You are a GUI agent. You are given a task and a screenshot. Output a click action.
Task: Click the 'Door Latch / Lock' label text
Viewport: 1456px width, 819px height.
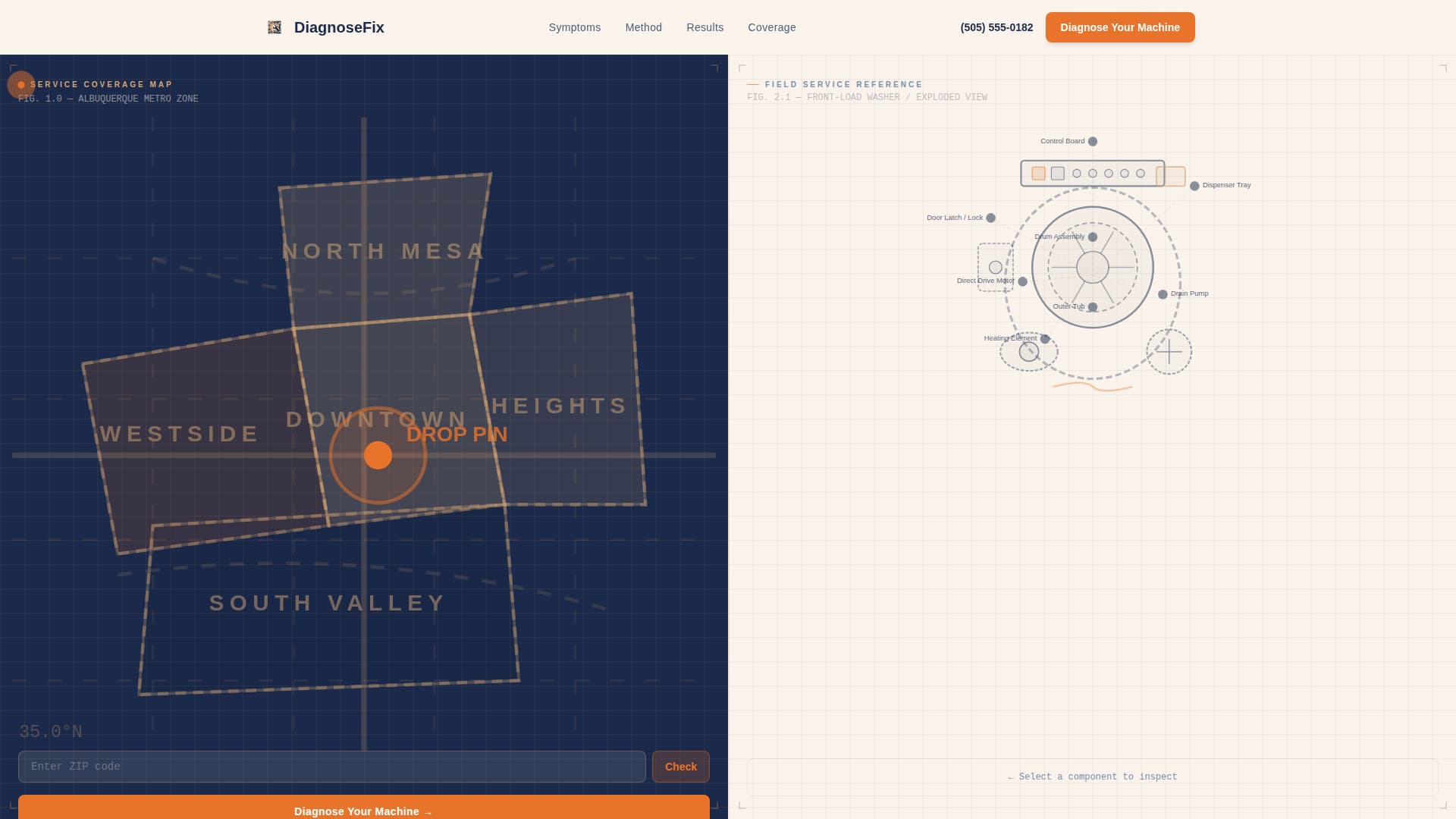955,218
